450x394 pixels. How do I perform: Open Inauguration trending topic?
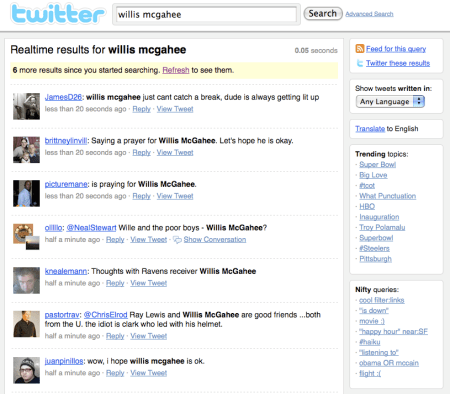point(379,217)
